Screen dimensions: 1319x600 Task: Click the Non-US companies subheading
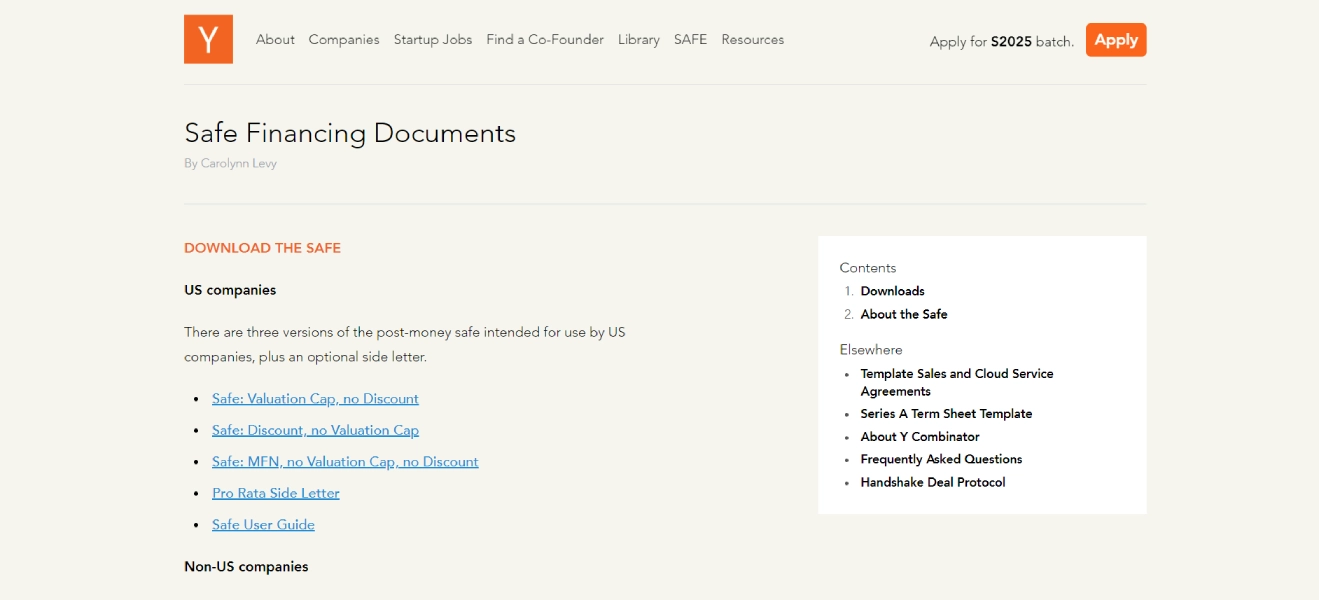pyautogui.click(x=246, y=567)
